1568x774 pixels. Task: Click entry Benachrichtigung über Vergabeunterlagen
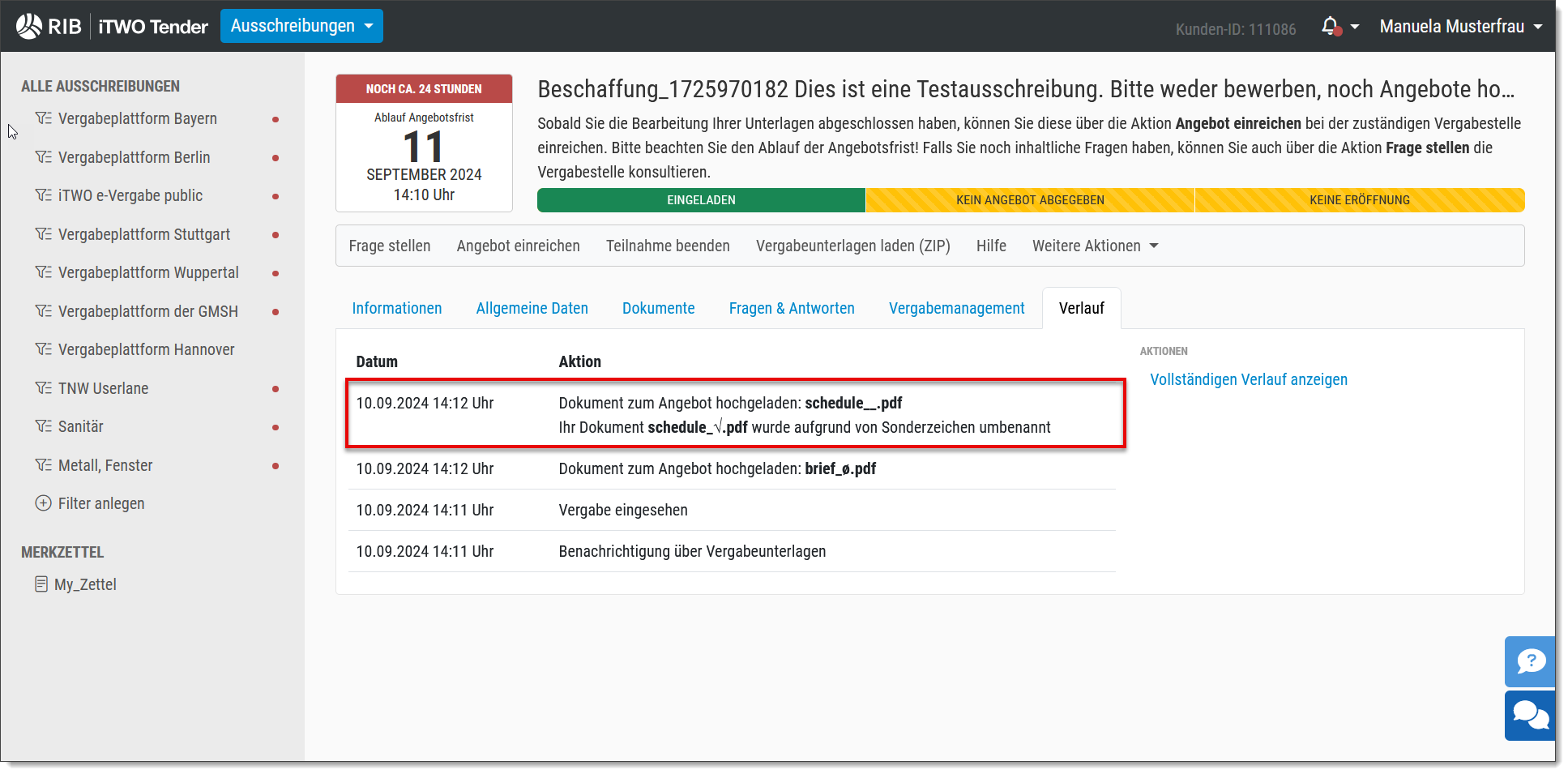(x=732, y=551)
